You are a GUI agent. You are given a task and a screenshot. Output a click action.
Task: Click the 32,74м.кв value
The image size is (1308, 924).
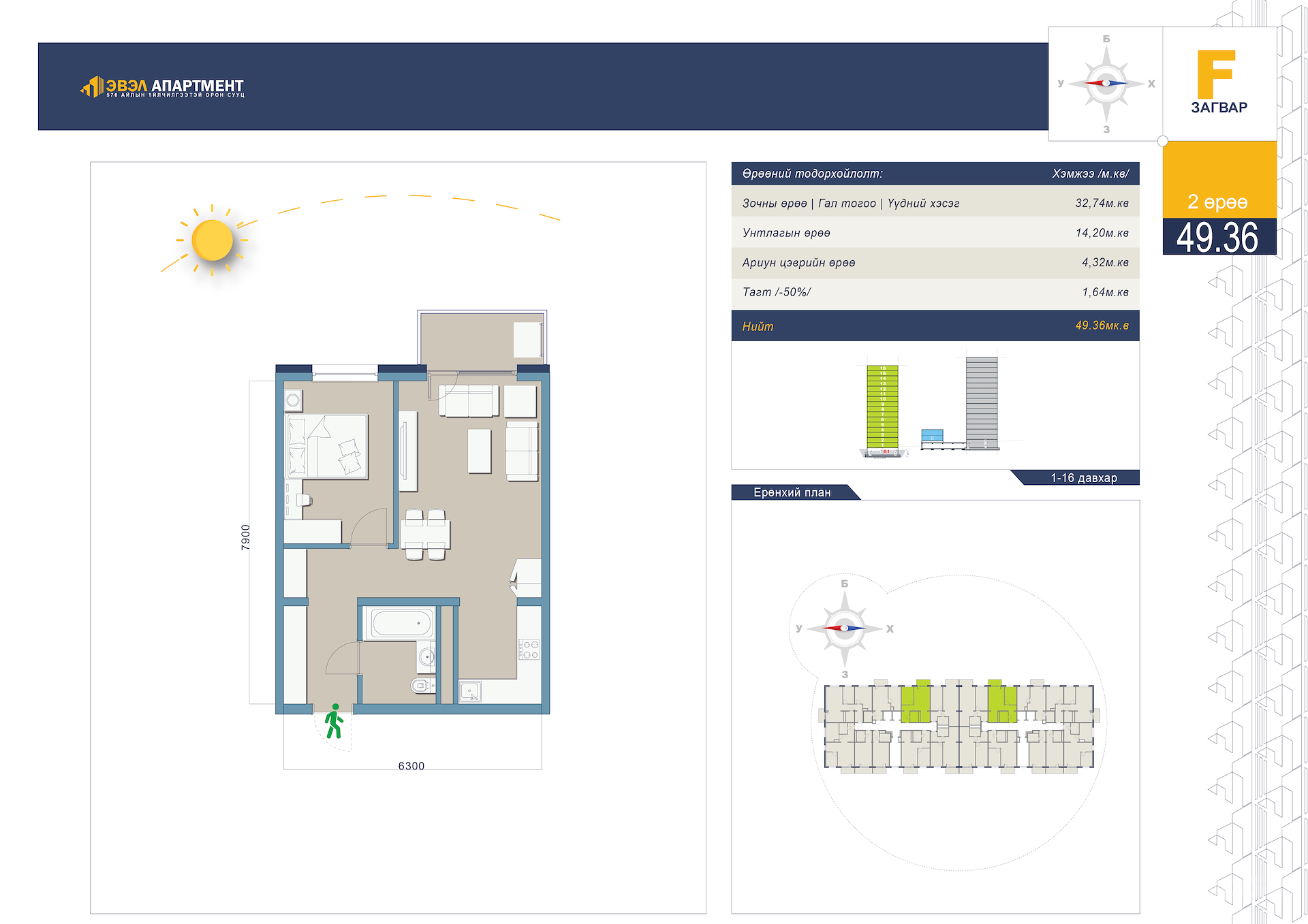(x=1102, y=203)
